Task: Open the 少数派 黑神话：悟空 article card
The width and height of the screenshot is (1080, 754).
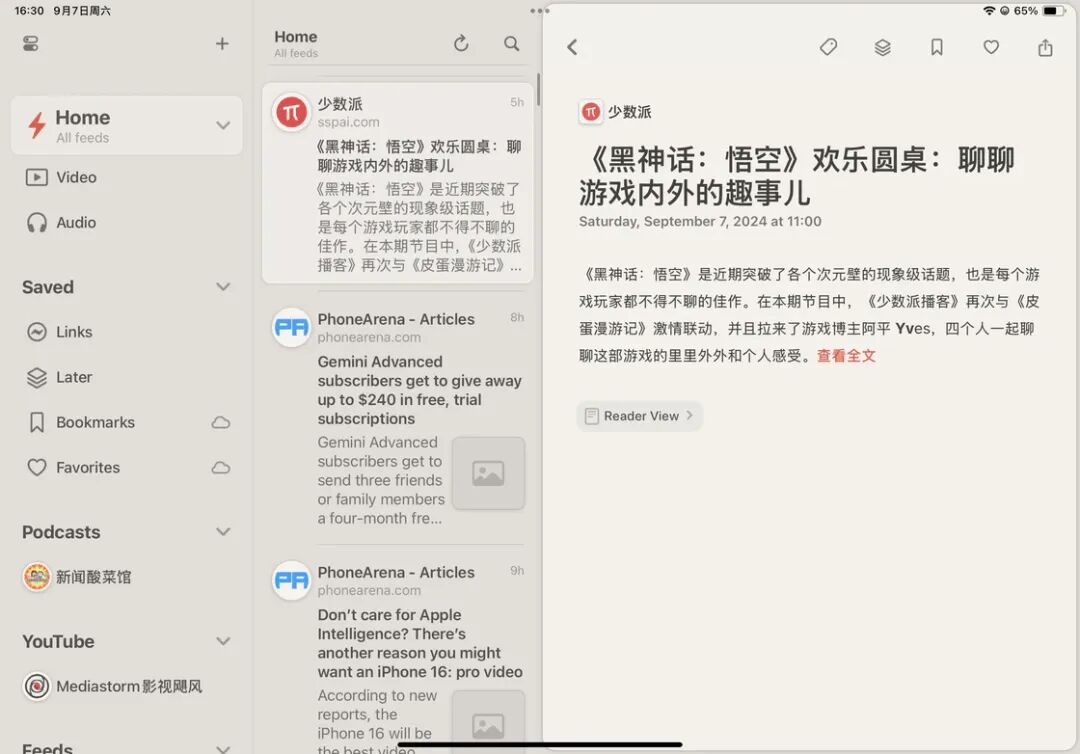Action: coord(397,183)
